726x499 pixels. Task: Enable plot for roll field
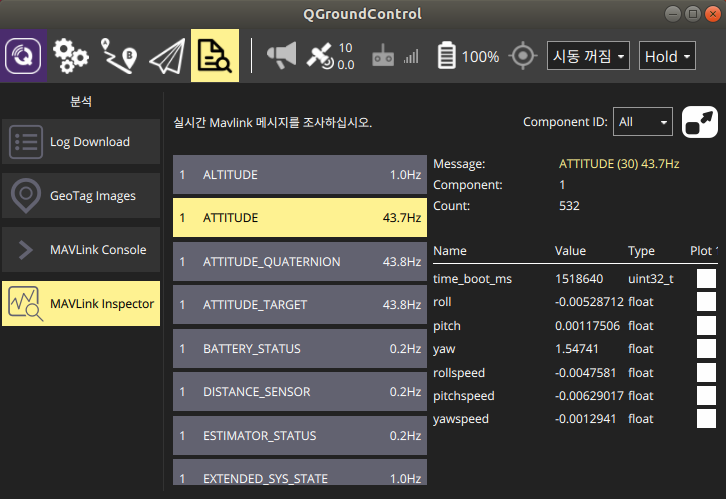click(706, 302)
